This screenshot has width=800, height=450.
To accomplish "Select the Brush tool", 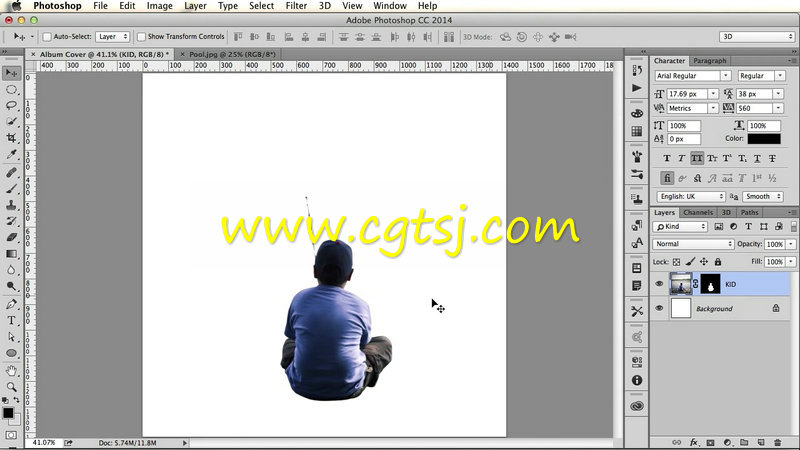I will click(x=11, y=189).
